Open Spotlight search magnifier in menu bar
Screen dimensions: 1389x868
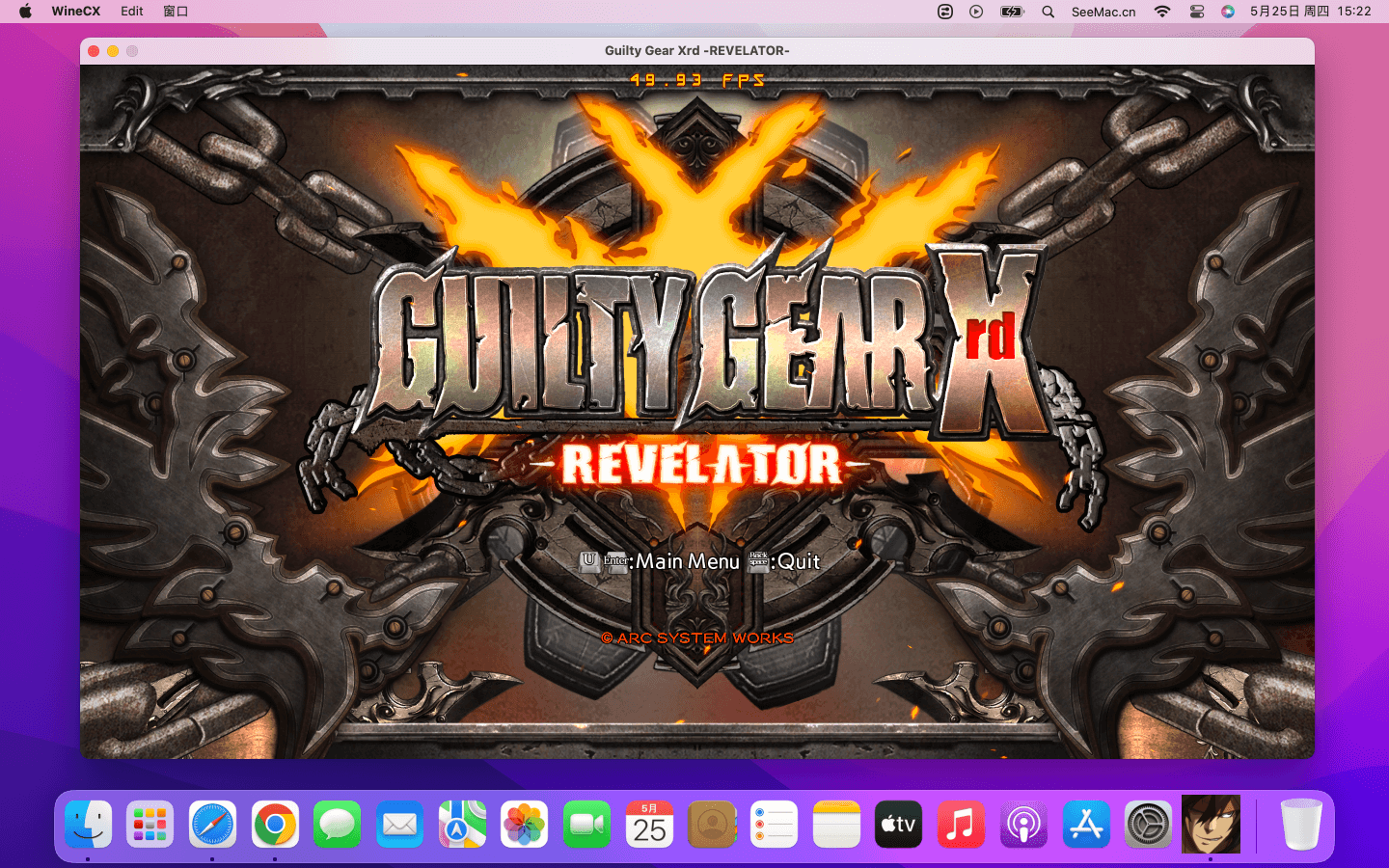point(1048,12)
